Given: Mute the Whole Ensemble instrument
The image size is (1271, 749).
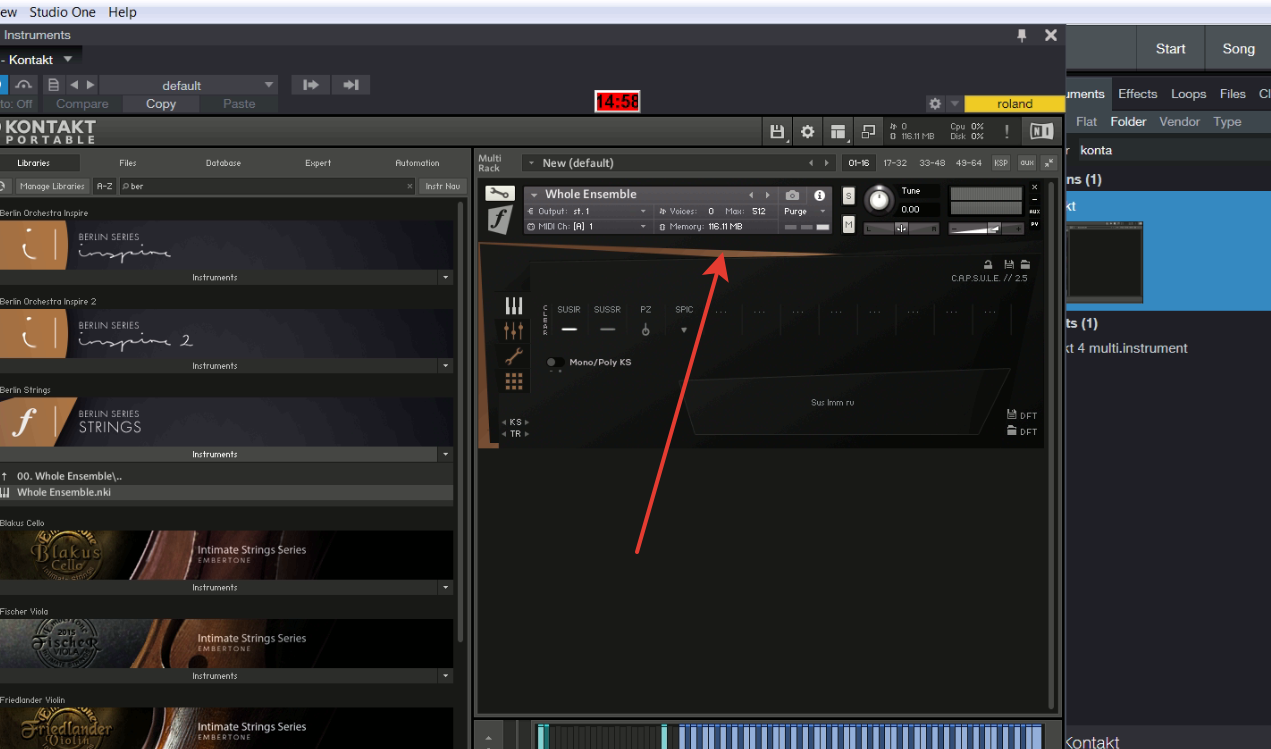Looking at the screenshot, I should tap(849, 225).
